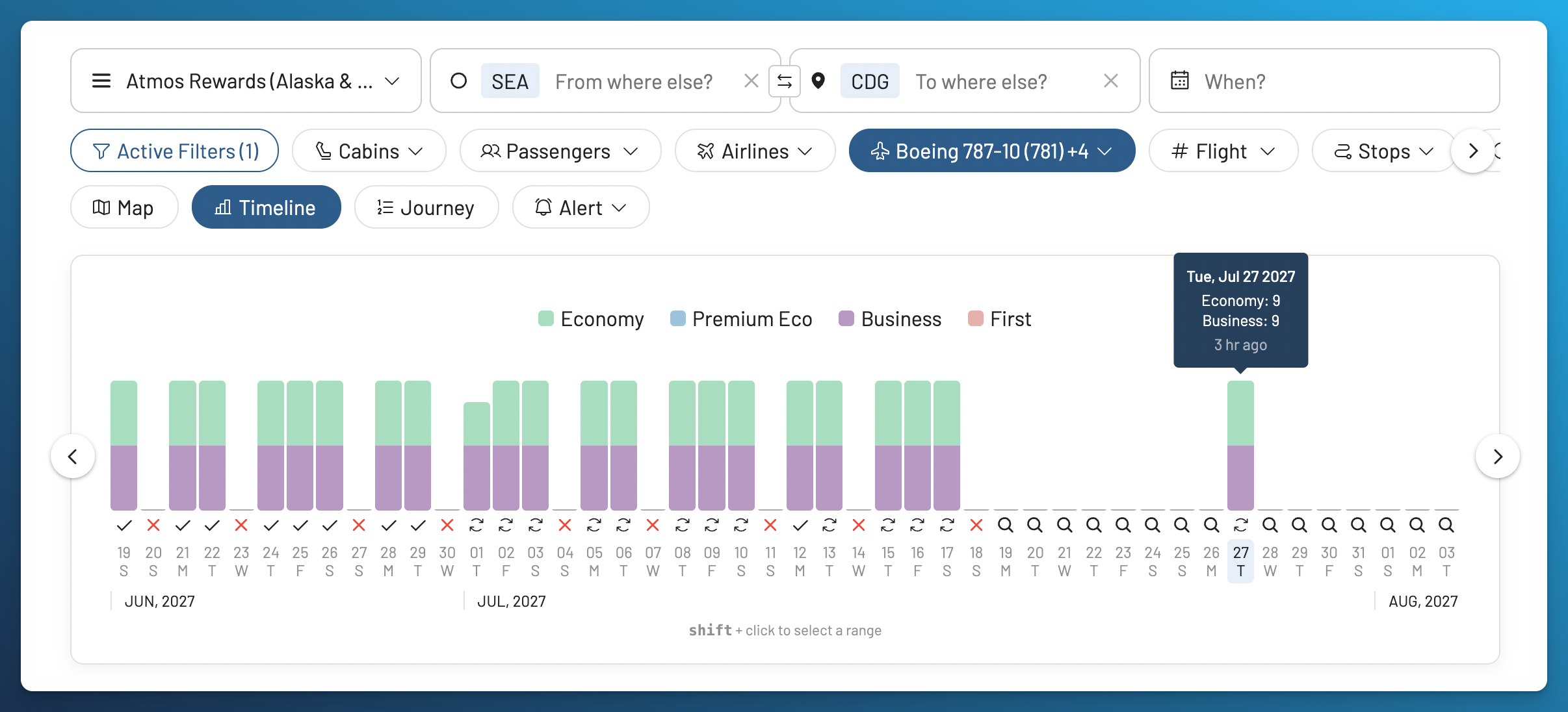The height and width of the screenshot is (712, 1568).
Task: Open the Flight number dropdown
Action: click(1223, 151)
